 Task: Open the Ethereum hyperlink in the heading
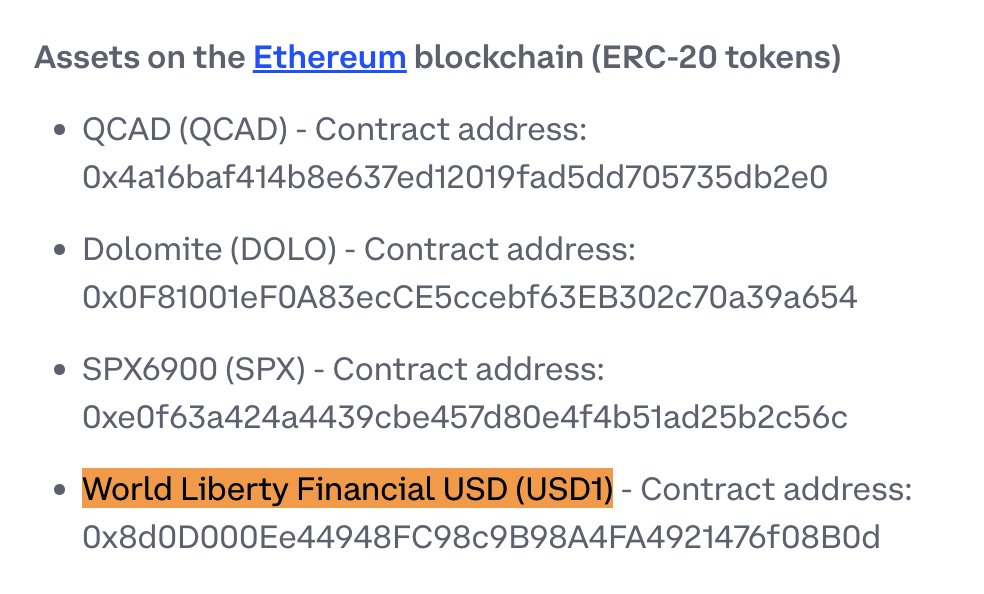point(329,57)
